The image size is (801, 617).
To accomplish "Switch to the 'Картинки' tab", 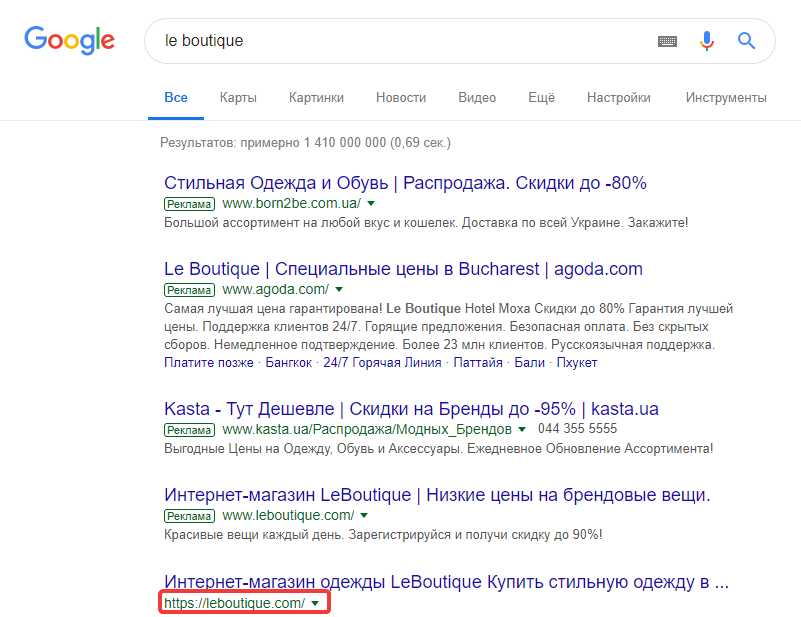I will point(316,98).
